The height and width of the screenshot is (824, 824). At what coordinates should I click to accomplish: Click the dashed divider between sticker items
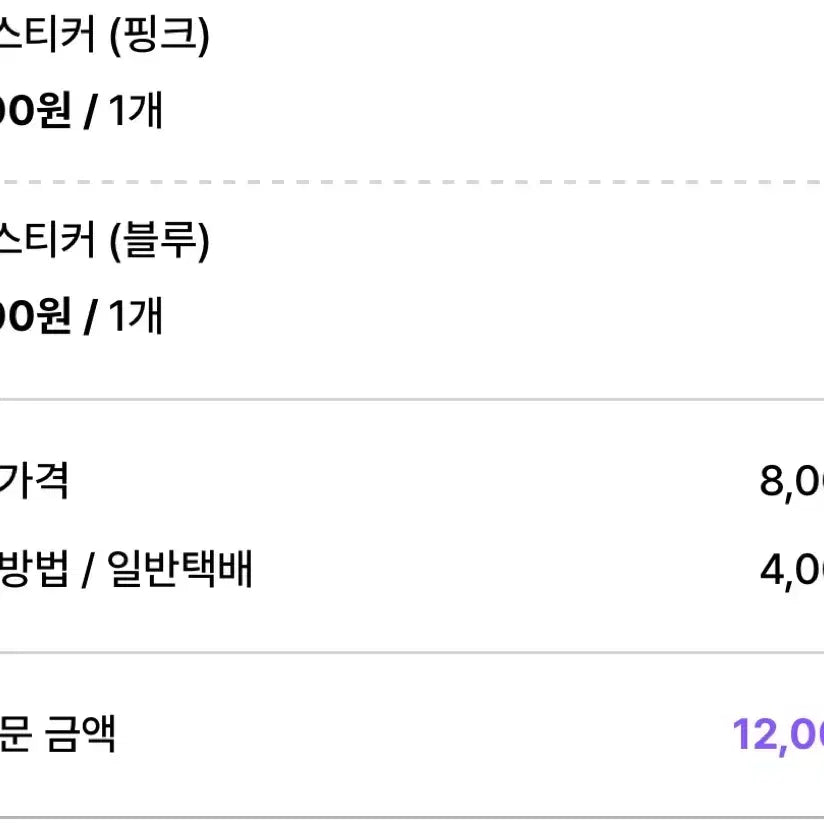[x=412, y=182]
